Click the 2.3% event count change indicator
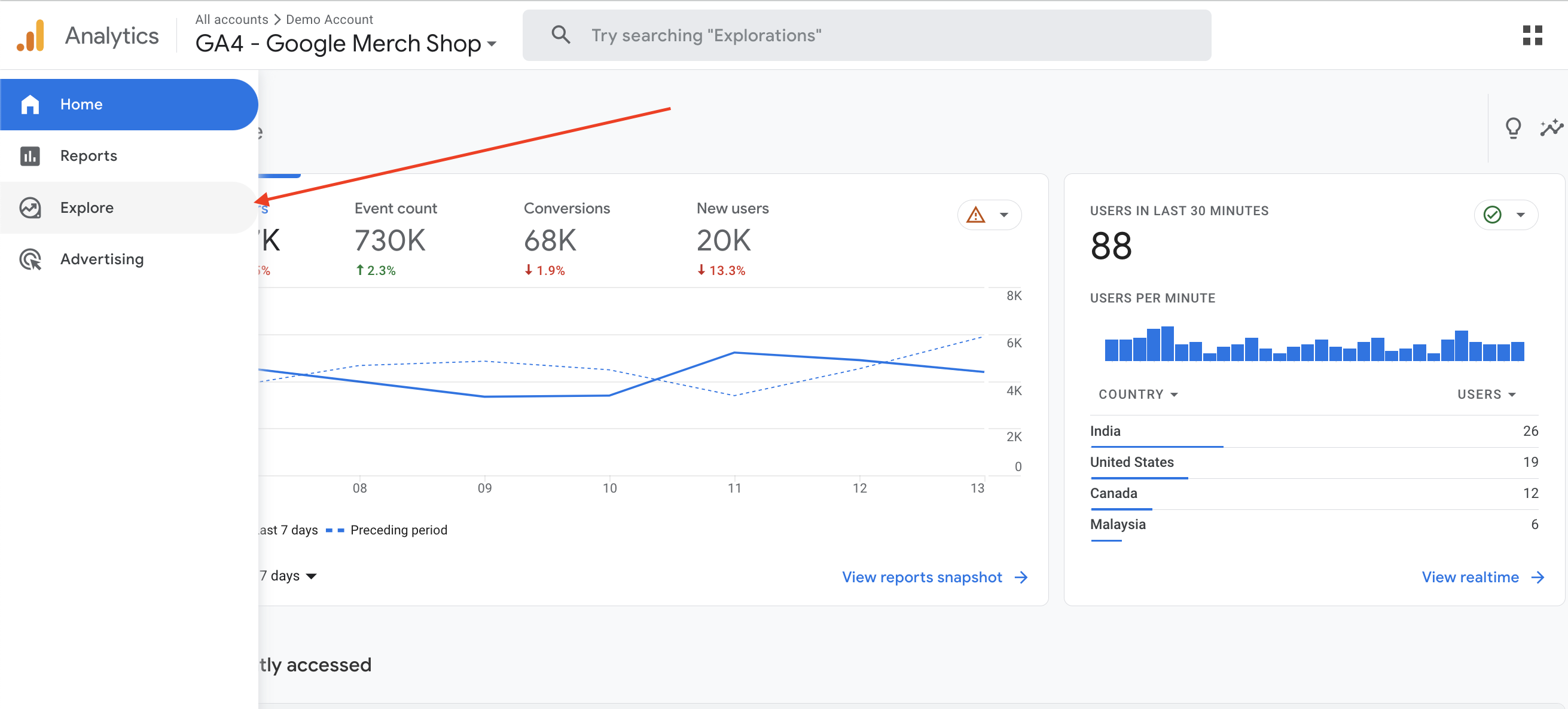Image resolution: width=1568 pixels, height=709 pixels. [x=376, y=270]
